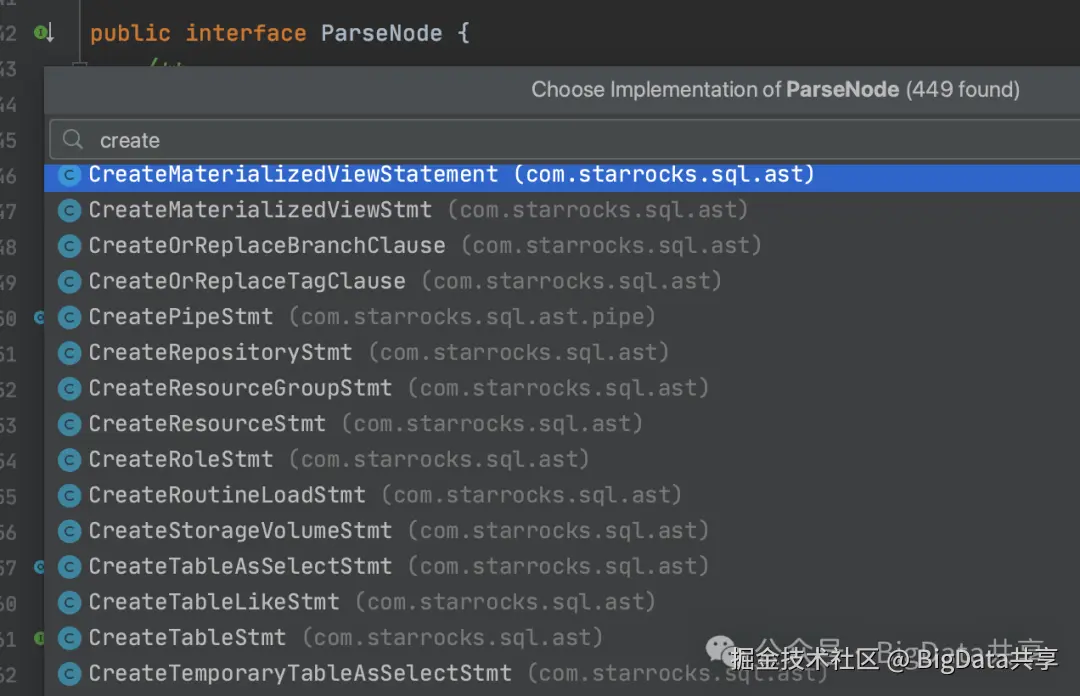Screen dimensions: 1080x696
Task: Click the class icon for CreateMaterializedViewStmt
Action: coord(69,210)
